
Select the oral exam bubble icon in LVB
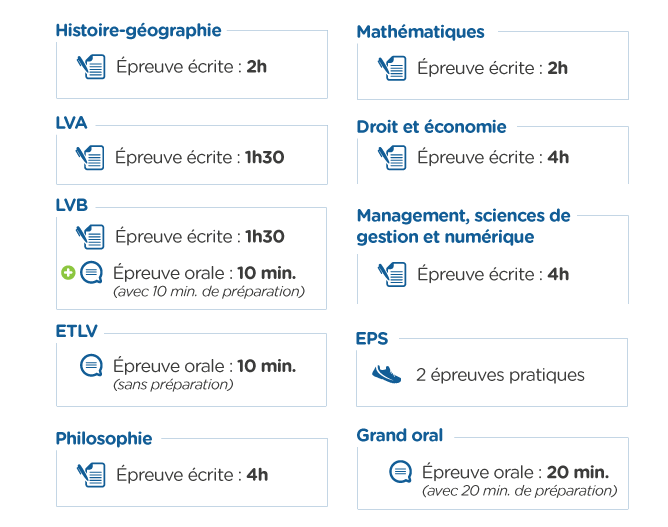pyautogui.click(x=92, y=273)
